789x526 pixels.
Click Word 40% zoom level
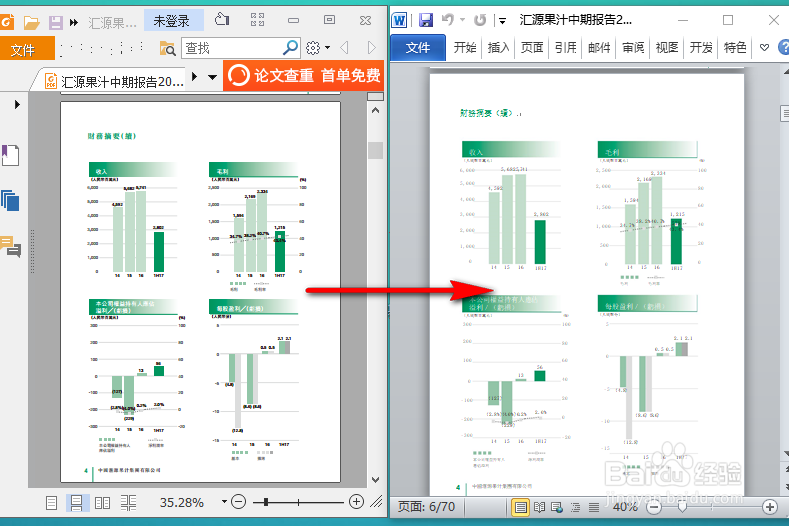pos(624,507)
